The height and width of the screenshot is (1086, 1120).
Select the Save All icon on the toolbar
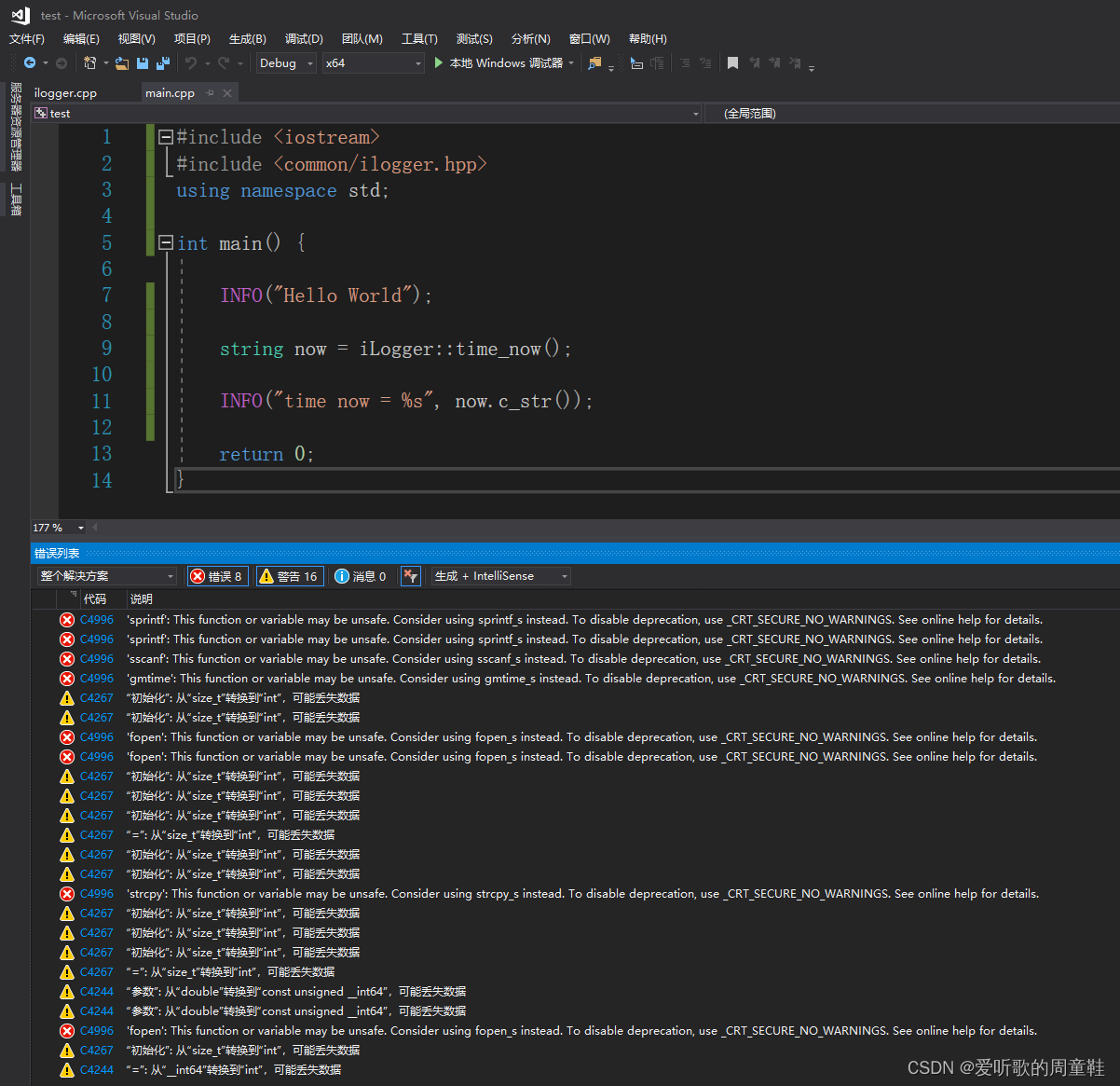[x=161, y=62]
